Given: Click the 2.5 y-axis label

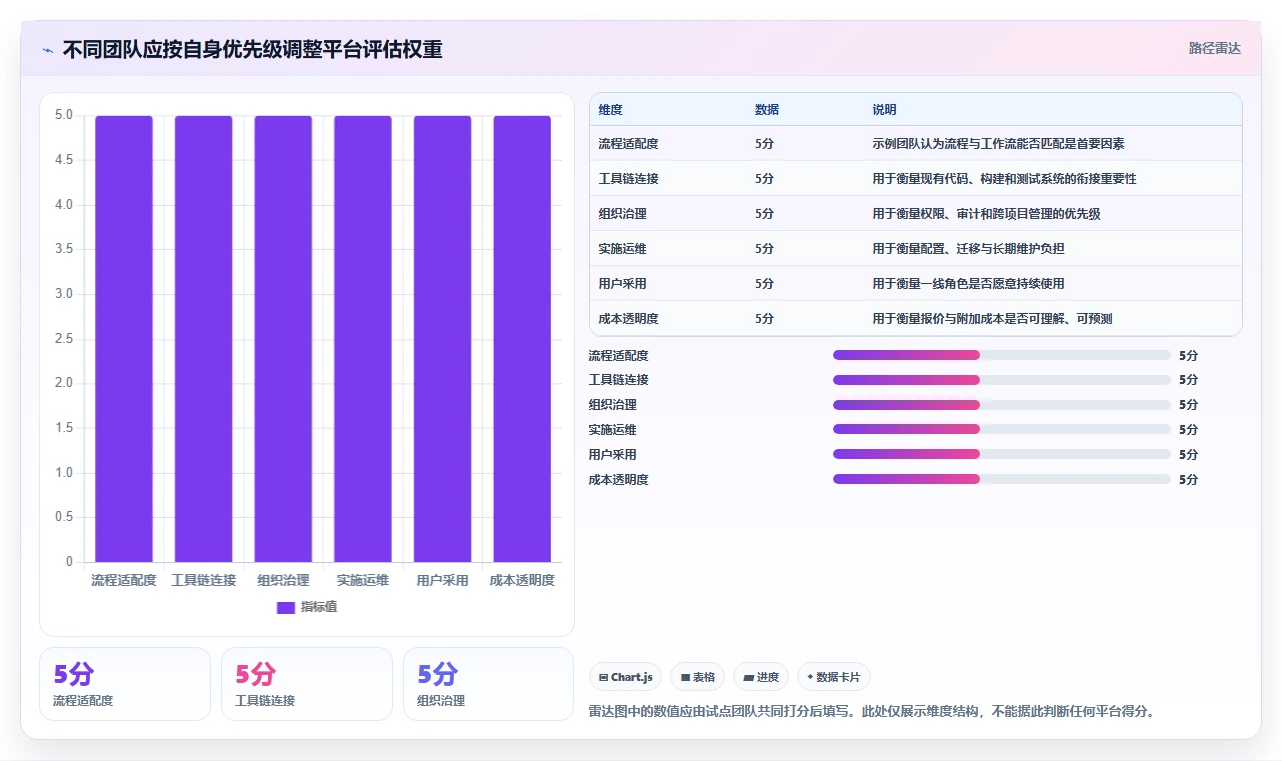Looking at the screenshot, I should pyautogui.click(x=64, y=338).
